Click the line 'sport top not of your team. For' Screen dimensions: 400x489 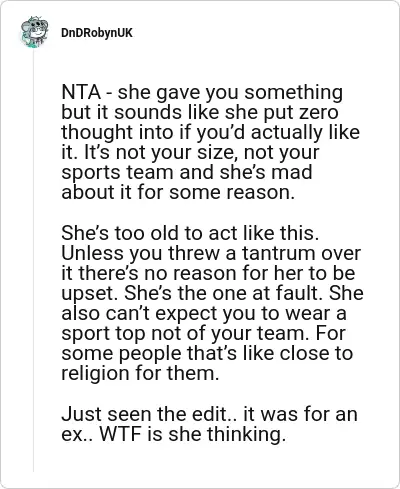click(203, 334)
